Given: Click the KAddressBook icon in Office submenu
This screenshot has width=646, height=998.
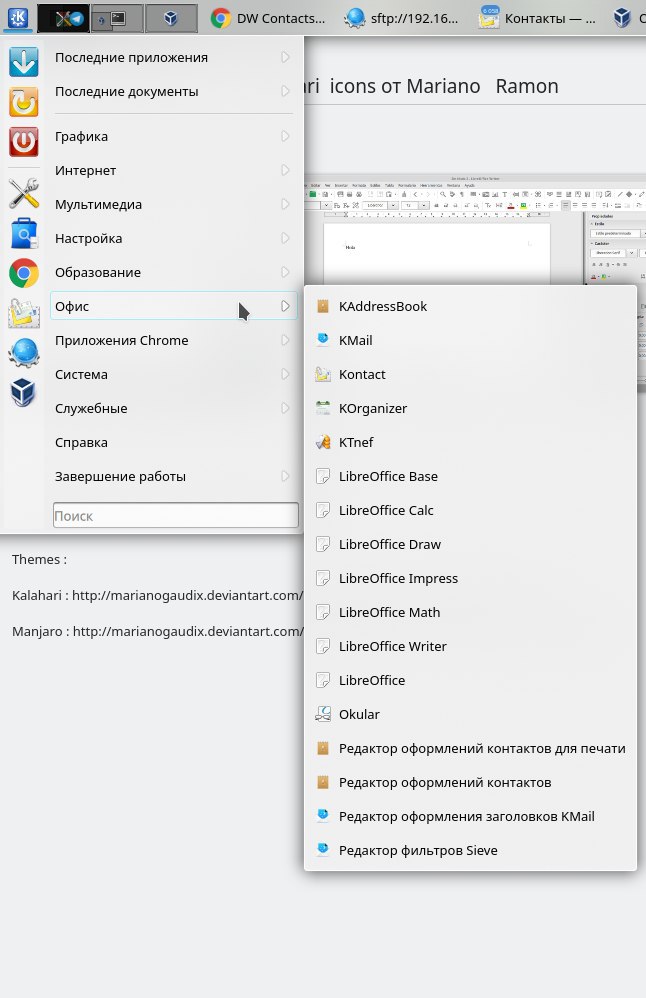Looking at the screenshot, I should tap(323, 306).
